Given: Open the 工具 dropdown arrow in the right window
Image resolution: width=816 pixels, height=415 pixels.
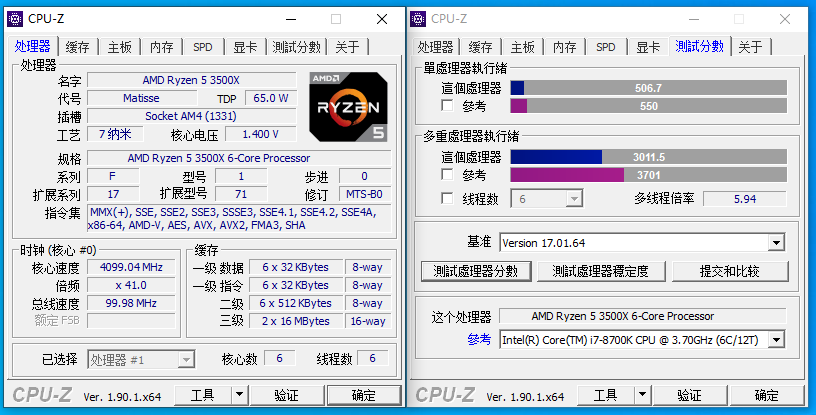Looking at the screenshot, I should (642, 395).
